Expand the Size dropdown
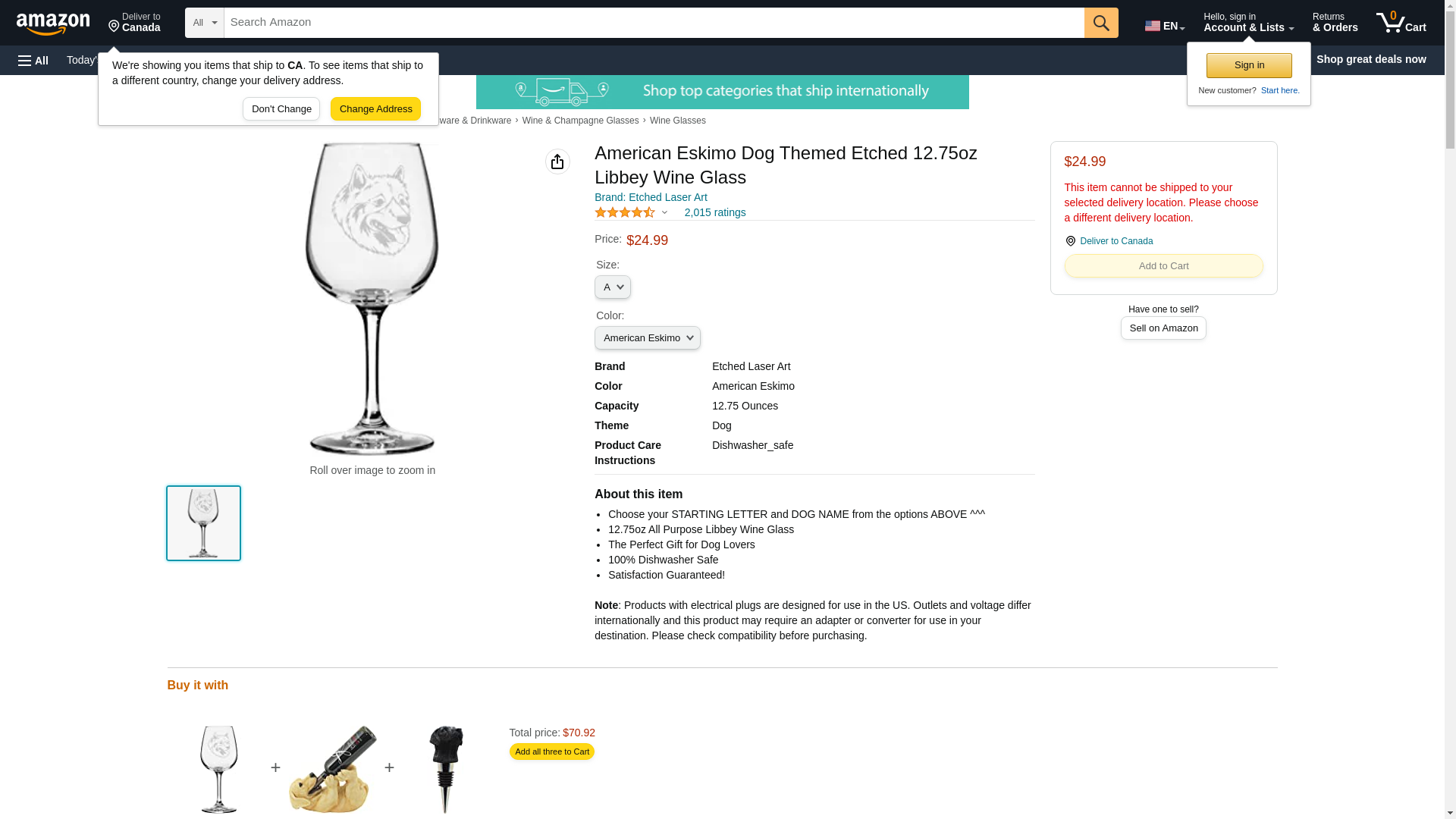This screenshot has height=819, width=1456. click(x=613, y=287)
